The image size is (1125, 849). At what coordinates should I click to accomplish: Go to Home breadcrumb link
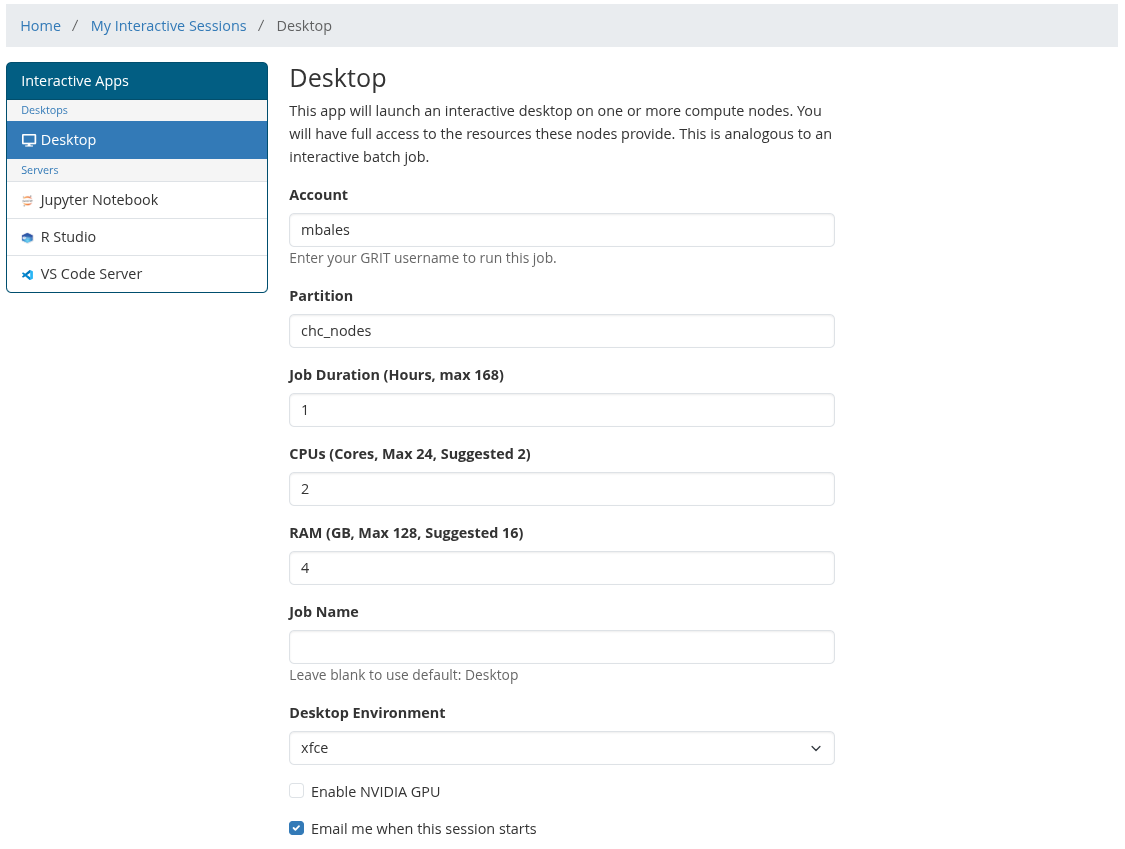[x=41, y=26]
